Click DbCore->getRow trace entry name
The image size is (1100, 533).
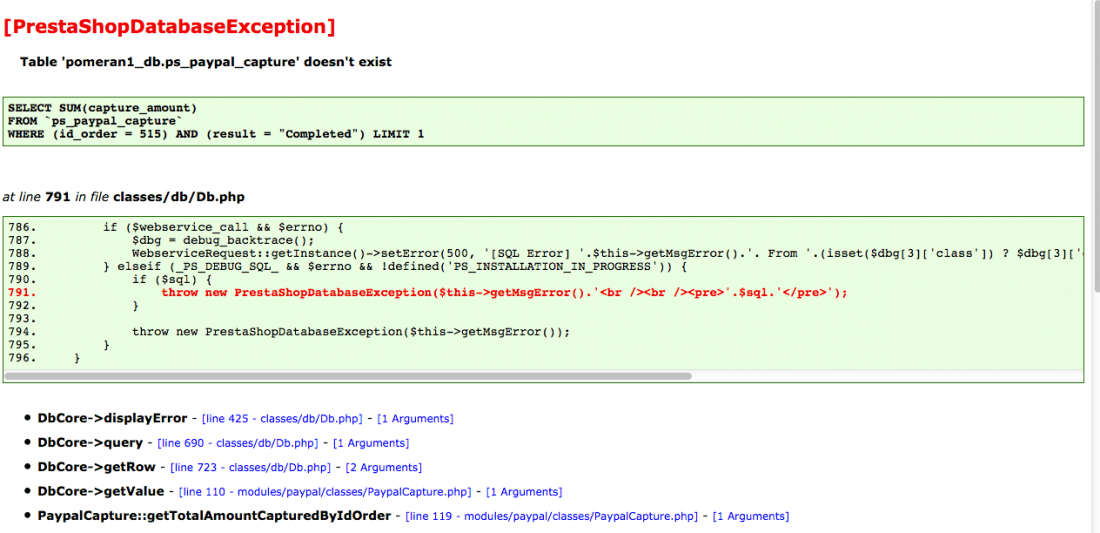pyautogui.click(x=97, y=466)
